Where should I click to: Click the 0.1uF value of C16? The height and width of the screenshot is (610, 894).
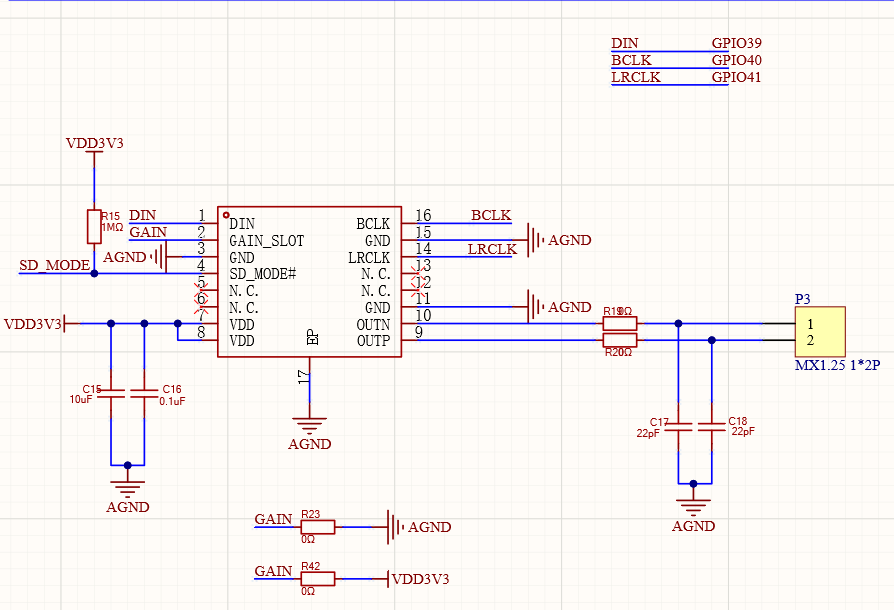click(x=172, y=401)
